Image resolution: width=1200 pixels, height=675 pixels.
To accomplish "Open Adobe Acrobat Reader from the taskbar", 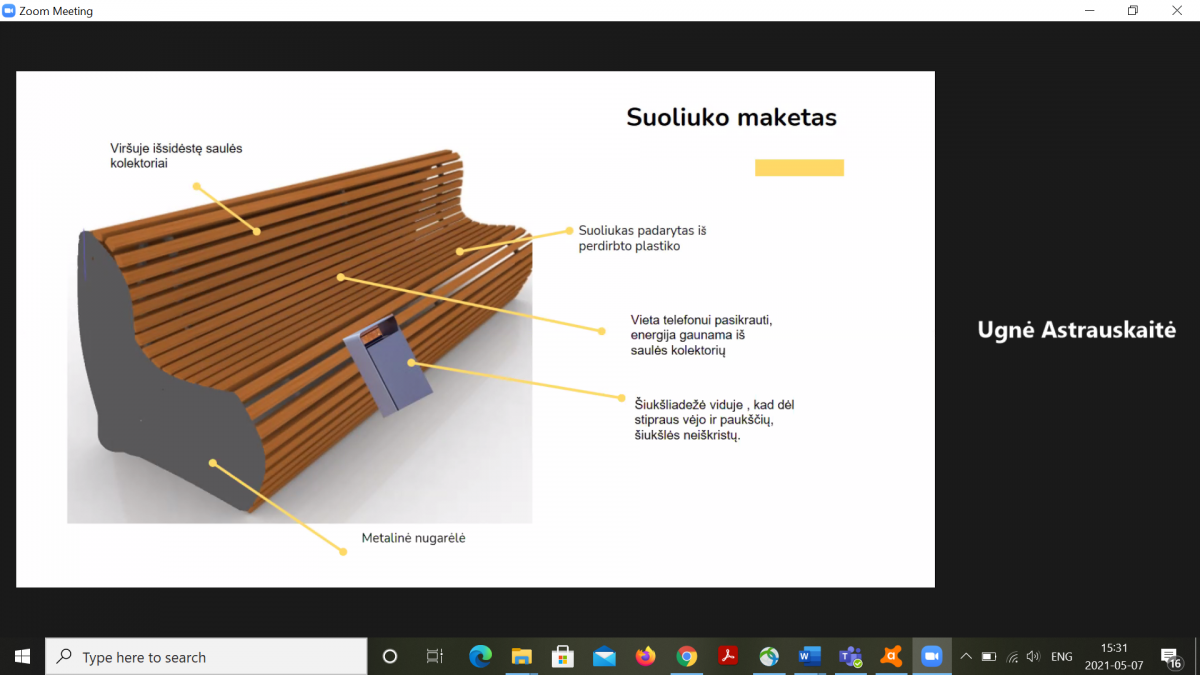I will pos(727,657).
